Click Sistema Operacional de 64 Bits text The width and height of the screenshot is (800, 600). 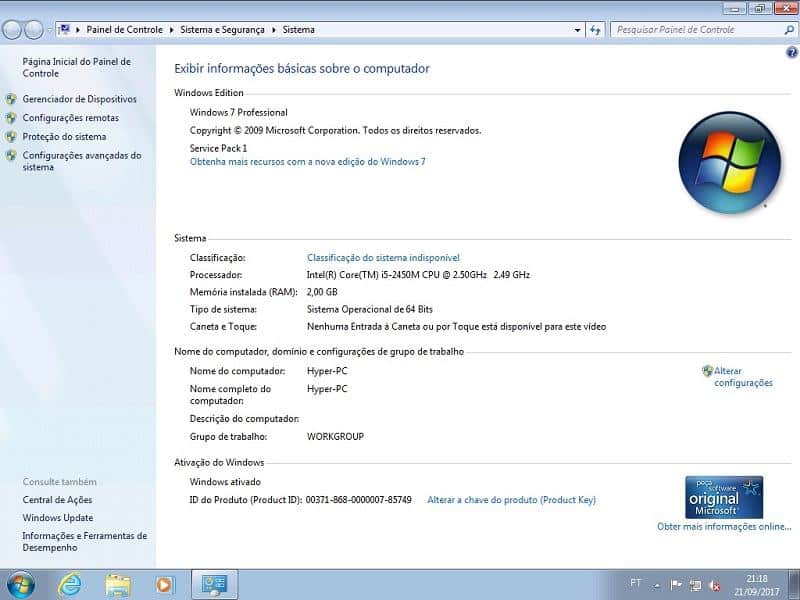370,310
